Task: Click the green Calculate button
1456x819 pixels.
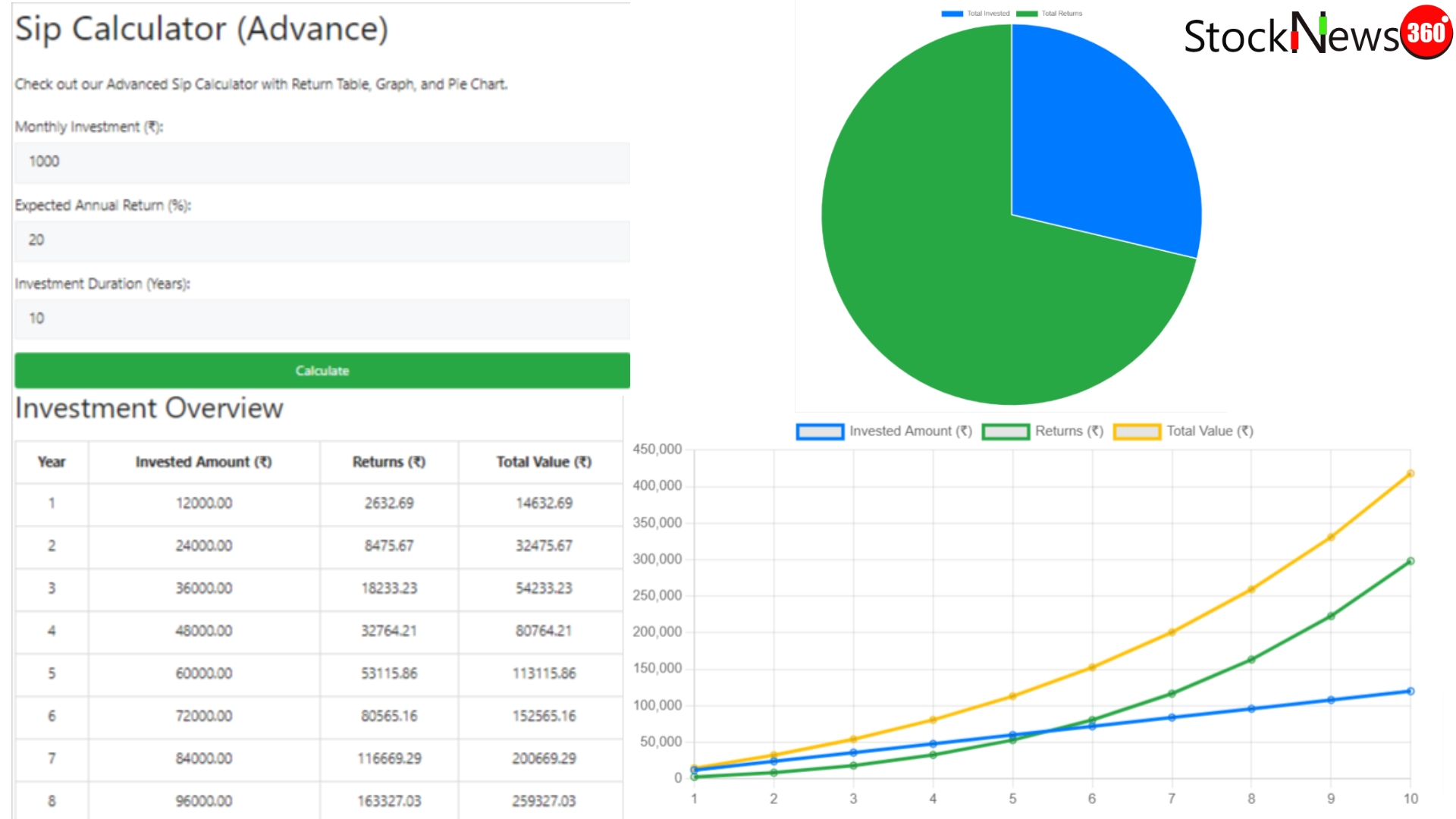Action: (322, 370)
